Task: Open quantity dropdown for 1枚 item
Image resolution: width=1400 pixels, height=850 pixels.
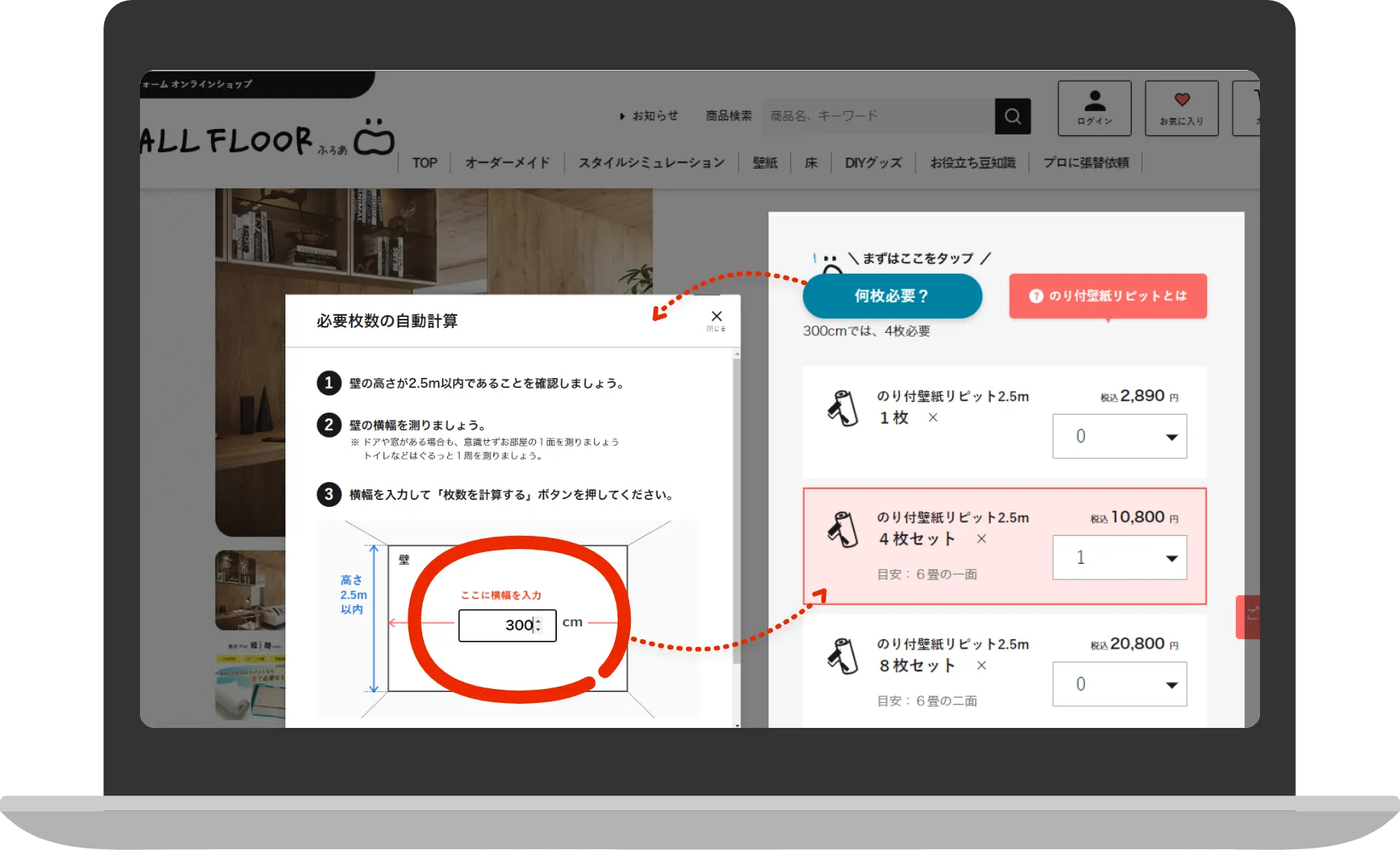Action: [x=1119, y=436]
